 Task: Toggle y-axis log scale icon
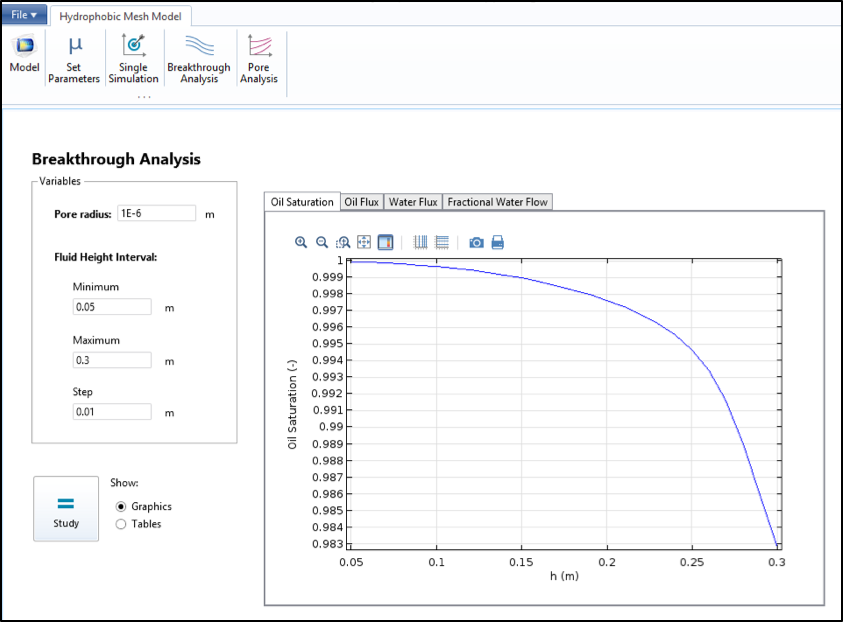pos(442,242)
